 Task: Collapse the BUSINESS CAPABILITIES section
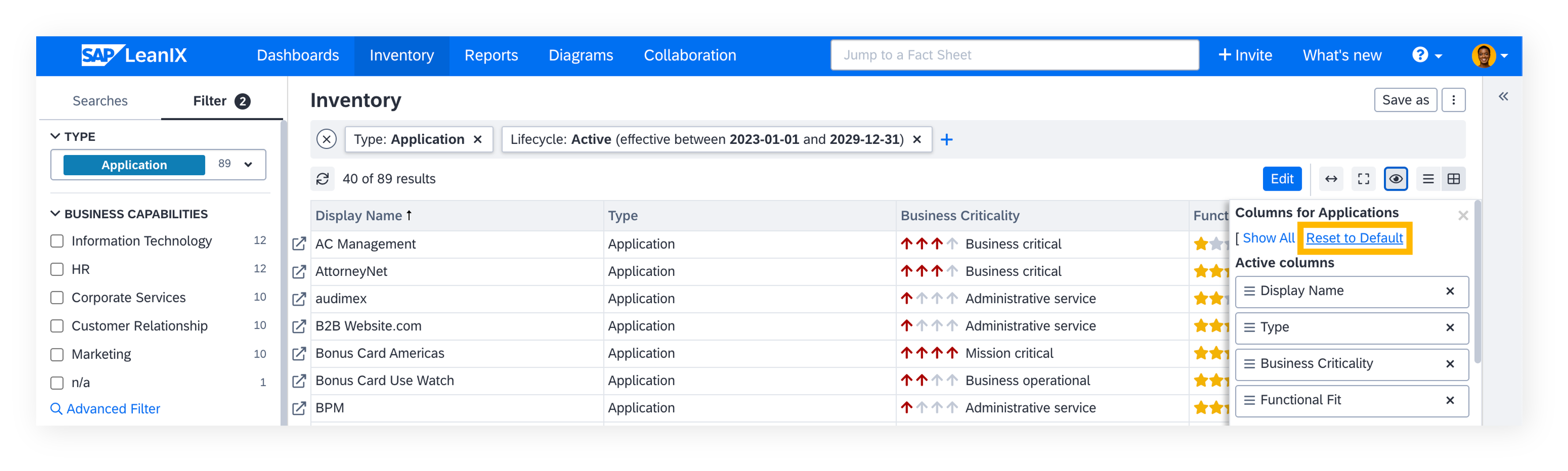tap(55, 214)
